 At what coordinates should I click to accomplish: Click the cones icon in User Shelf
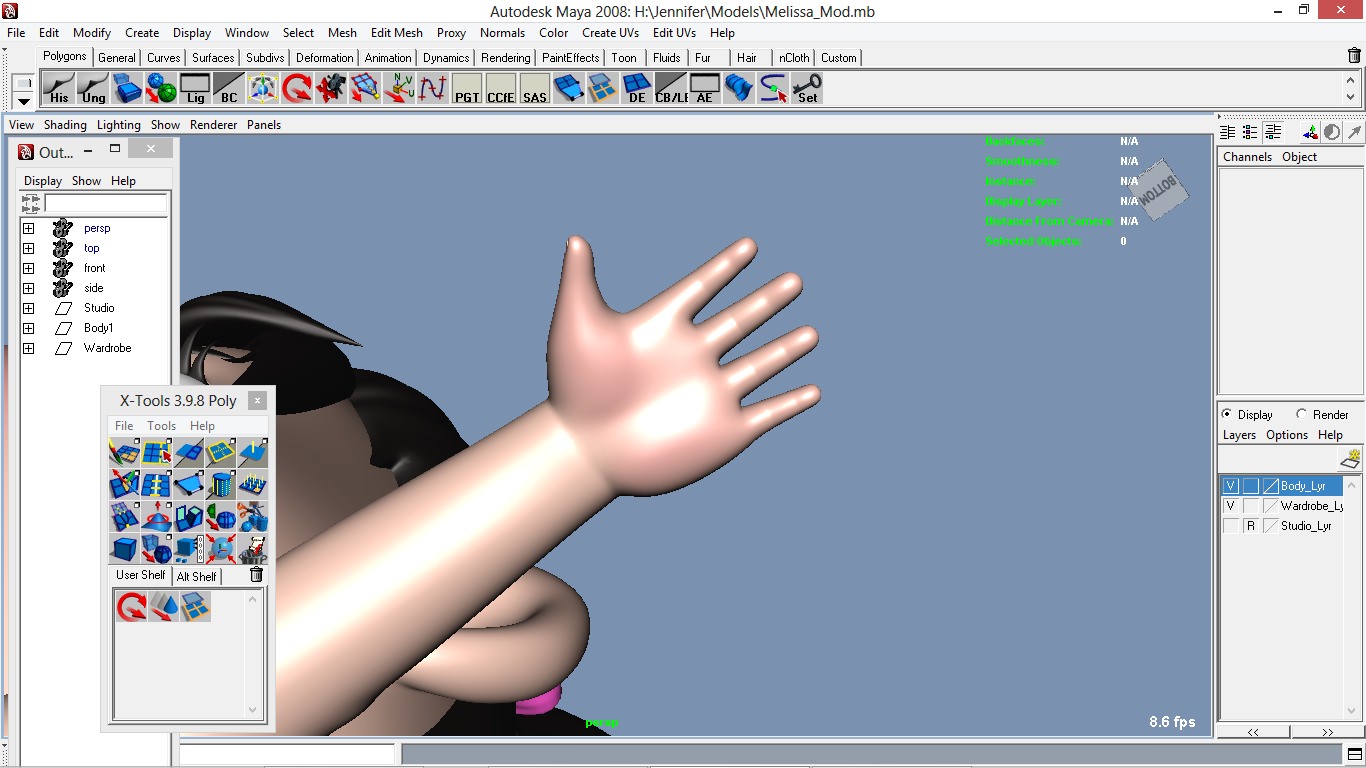(x=164, y=606)
